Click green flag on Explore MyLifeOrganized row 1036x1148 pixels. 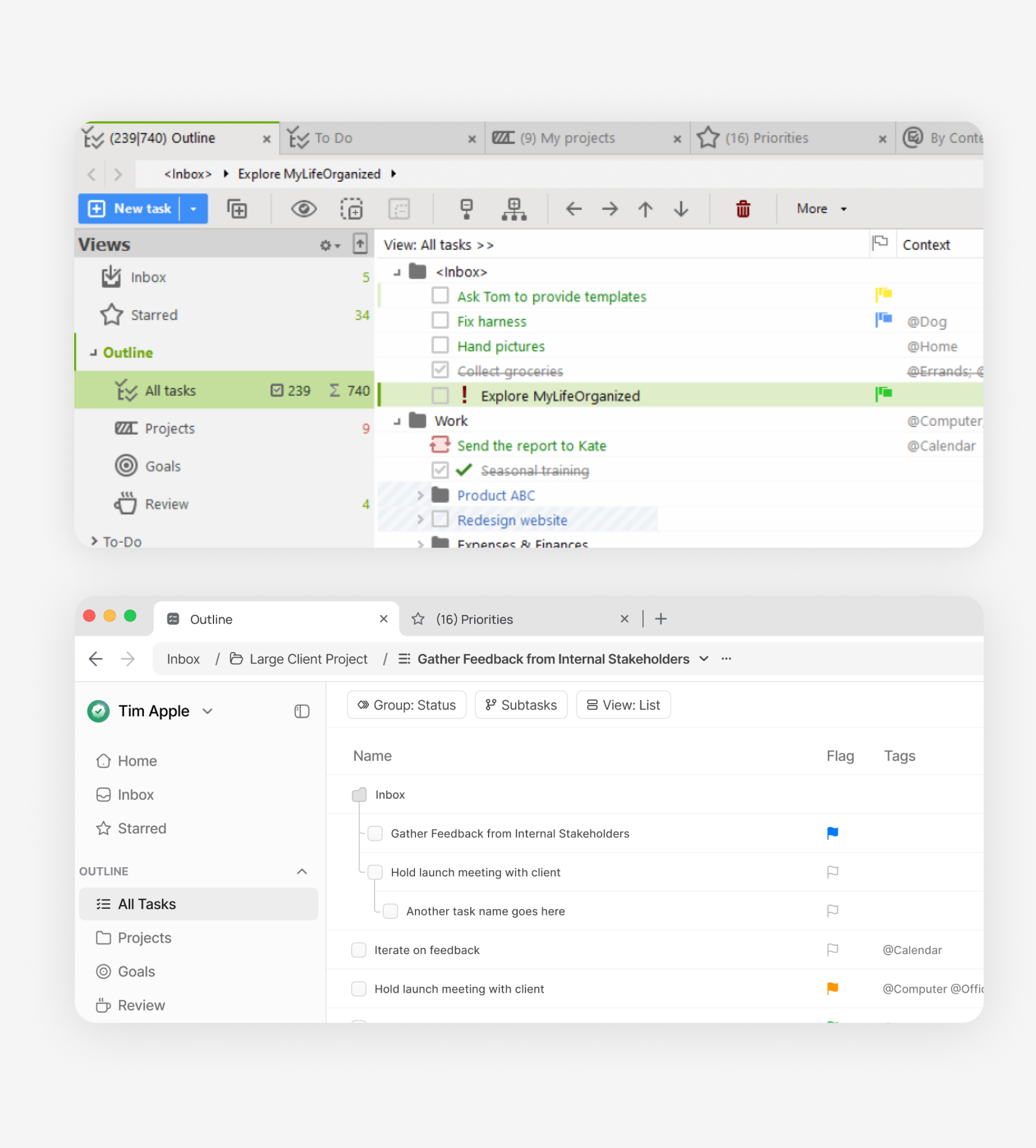point(883,394)
